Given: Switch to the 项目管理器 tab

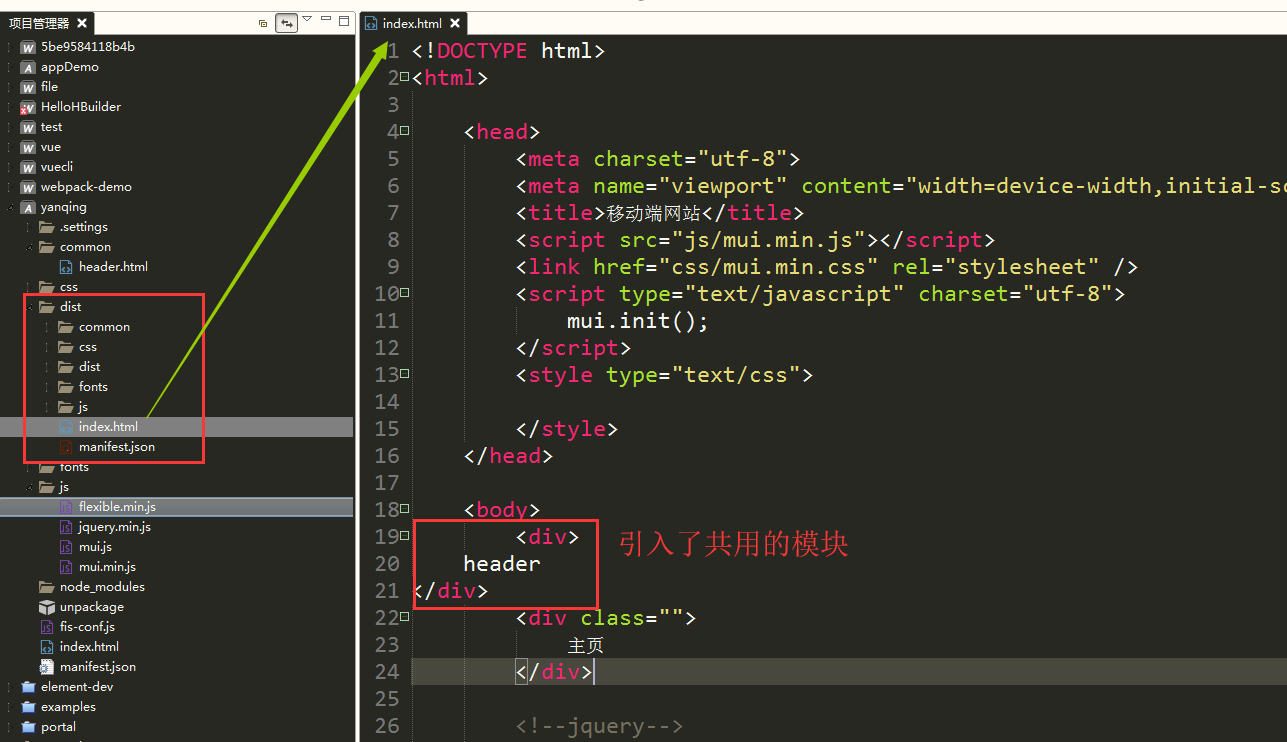Looking at the screenshot, I should pyautogui.click(x=39, y=23).
